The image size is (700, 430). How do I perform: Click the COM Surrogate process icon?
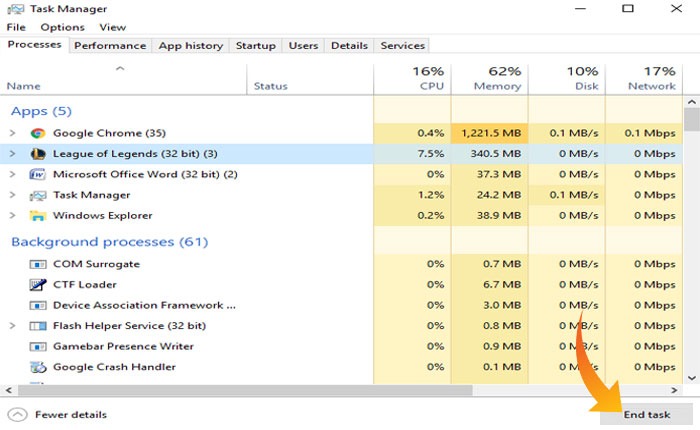38,264
